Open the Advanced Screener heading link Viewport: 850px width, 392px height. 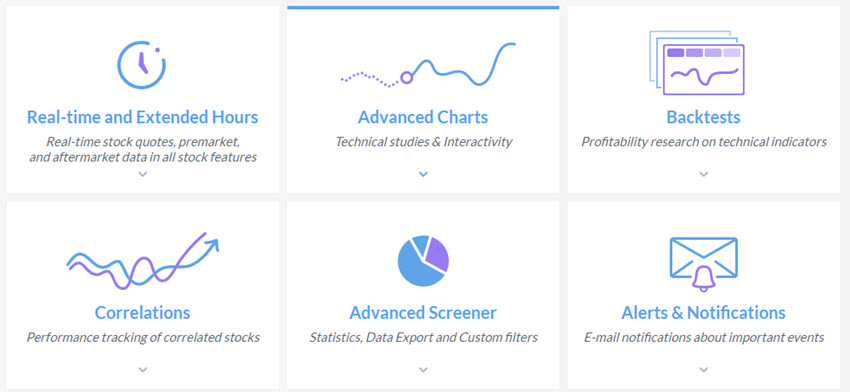click(x=423, y=312)
